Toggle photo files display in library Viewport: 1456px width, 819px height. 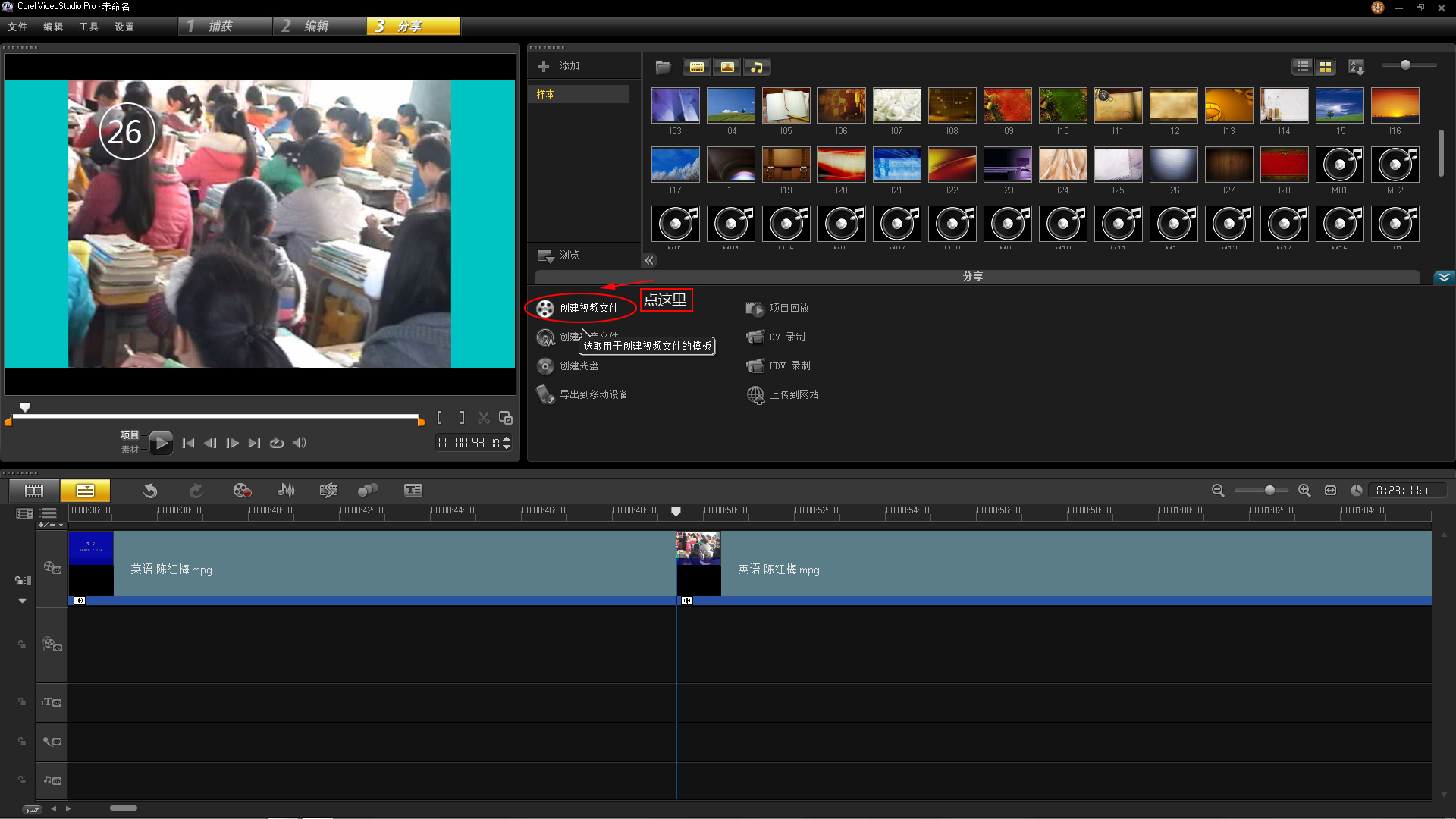tap(726, 67)
